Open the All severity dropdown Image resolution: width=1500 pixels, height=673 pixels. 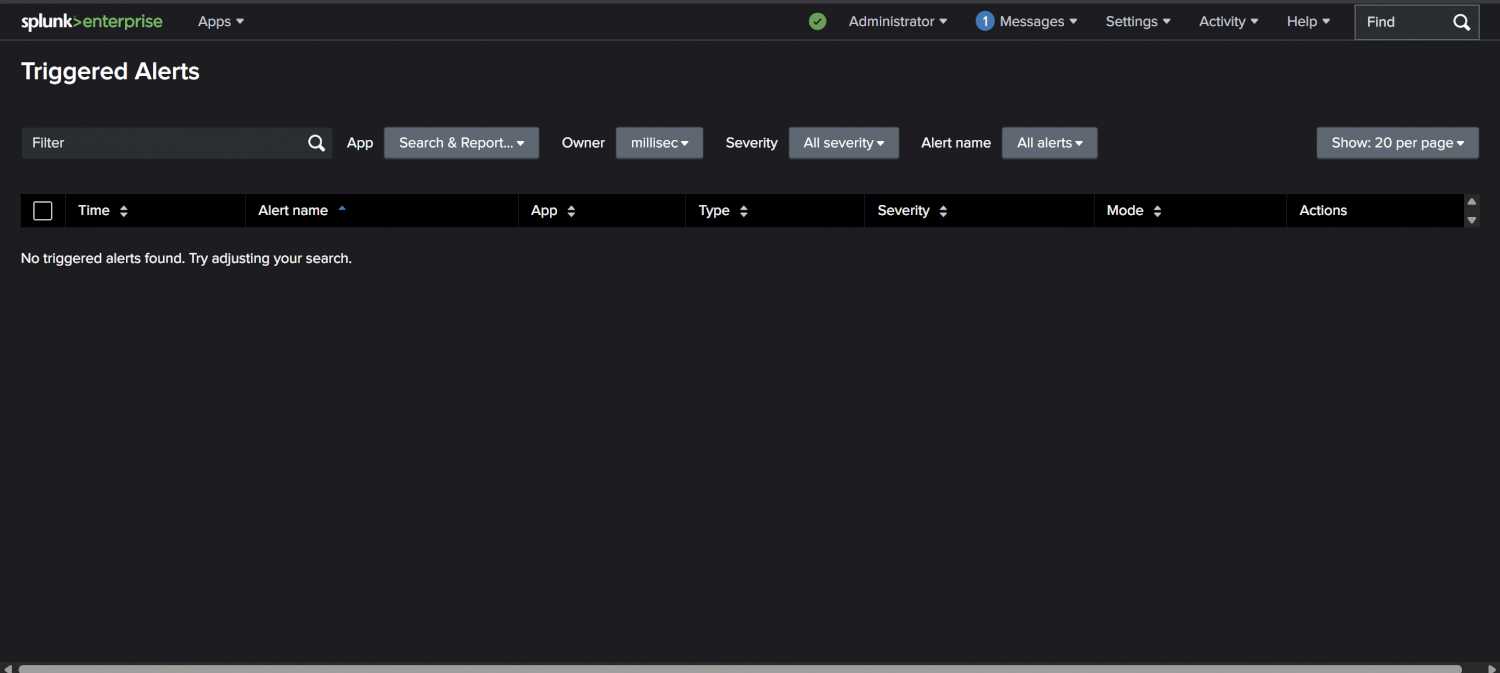tap(843, 143)
